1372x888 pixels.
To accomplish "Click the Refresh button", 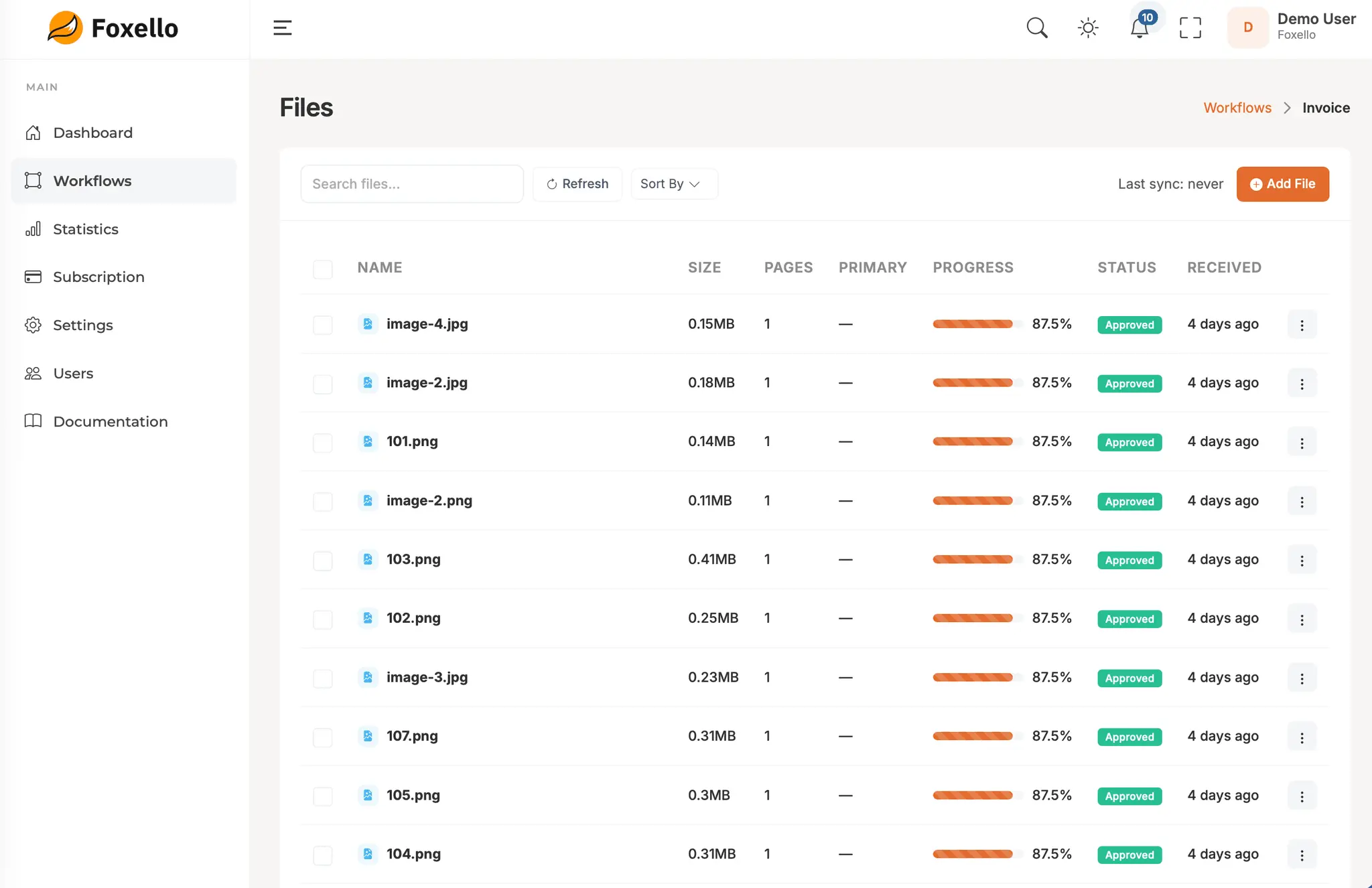I will tap(577, 183).
